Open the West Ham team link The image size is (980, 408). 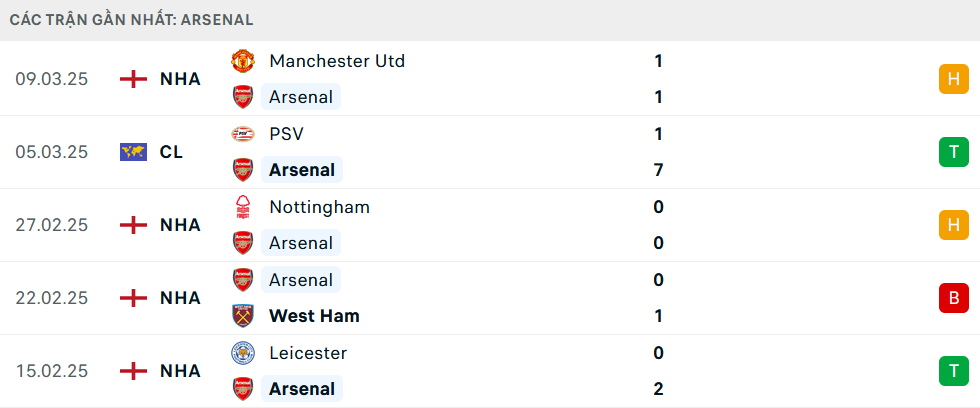tap(314, 316)
